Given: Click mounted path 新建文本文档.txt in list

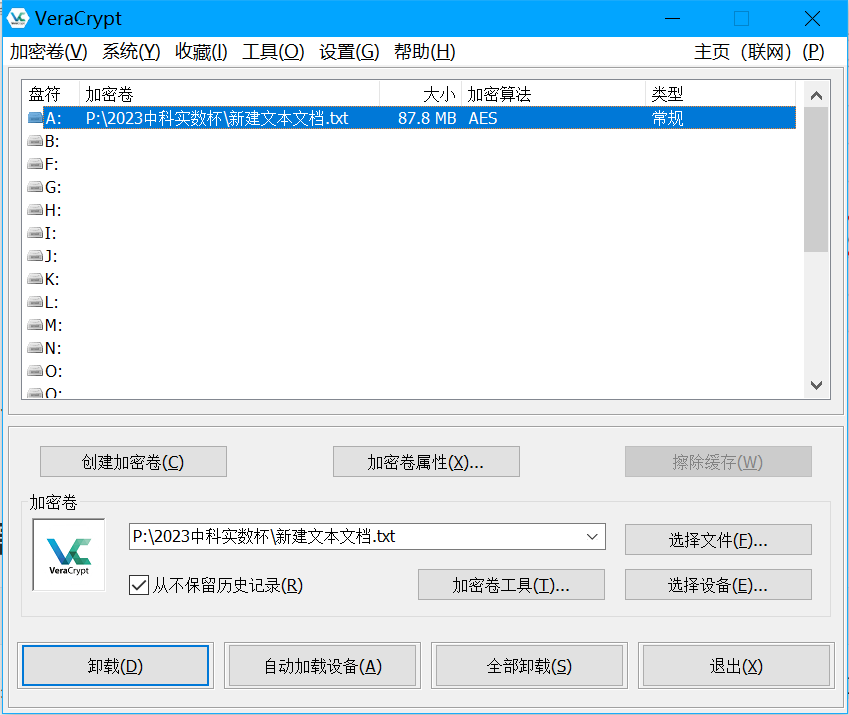Looking at the screenshot, I should 217,118.
